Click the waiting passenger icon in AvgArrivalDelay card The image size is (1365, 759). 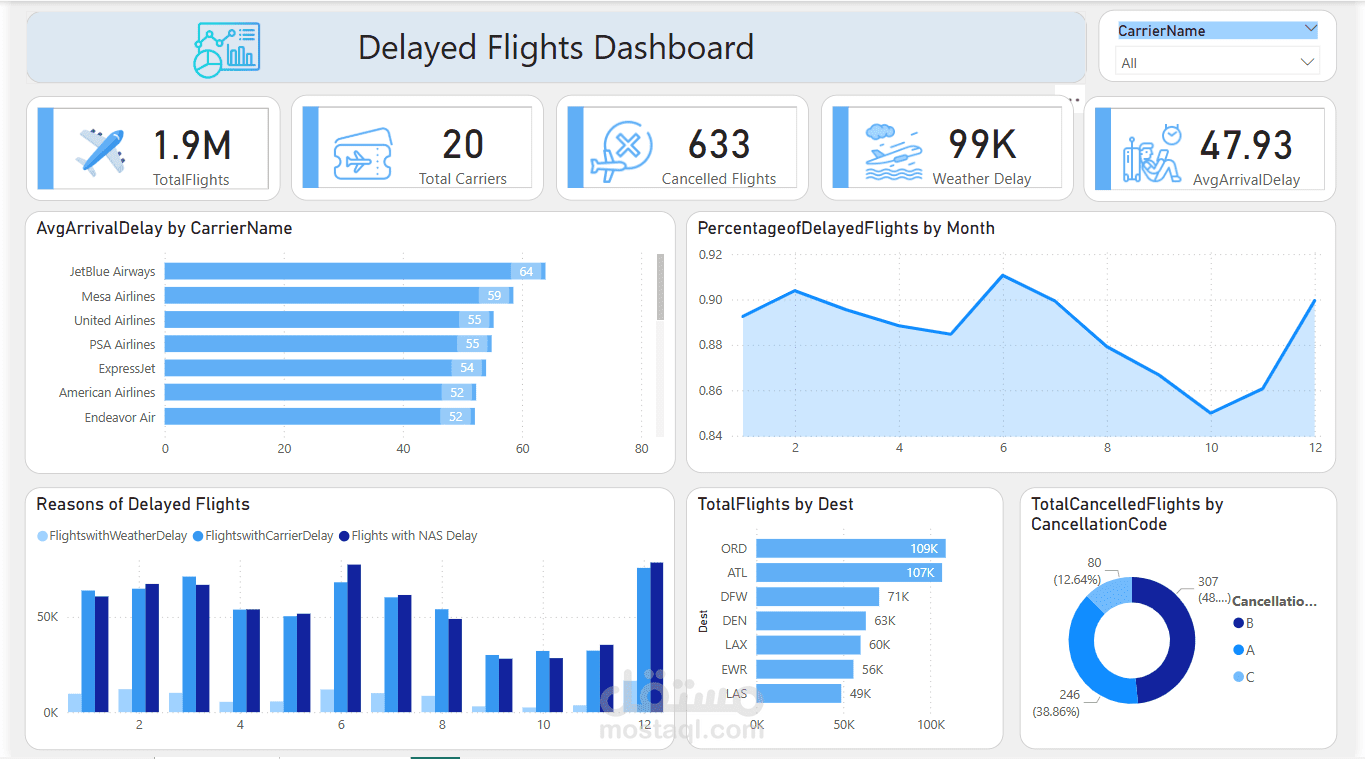pyautogui.click(x=1152, y=154)
